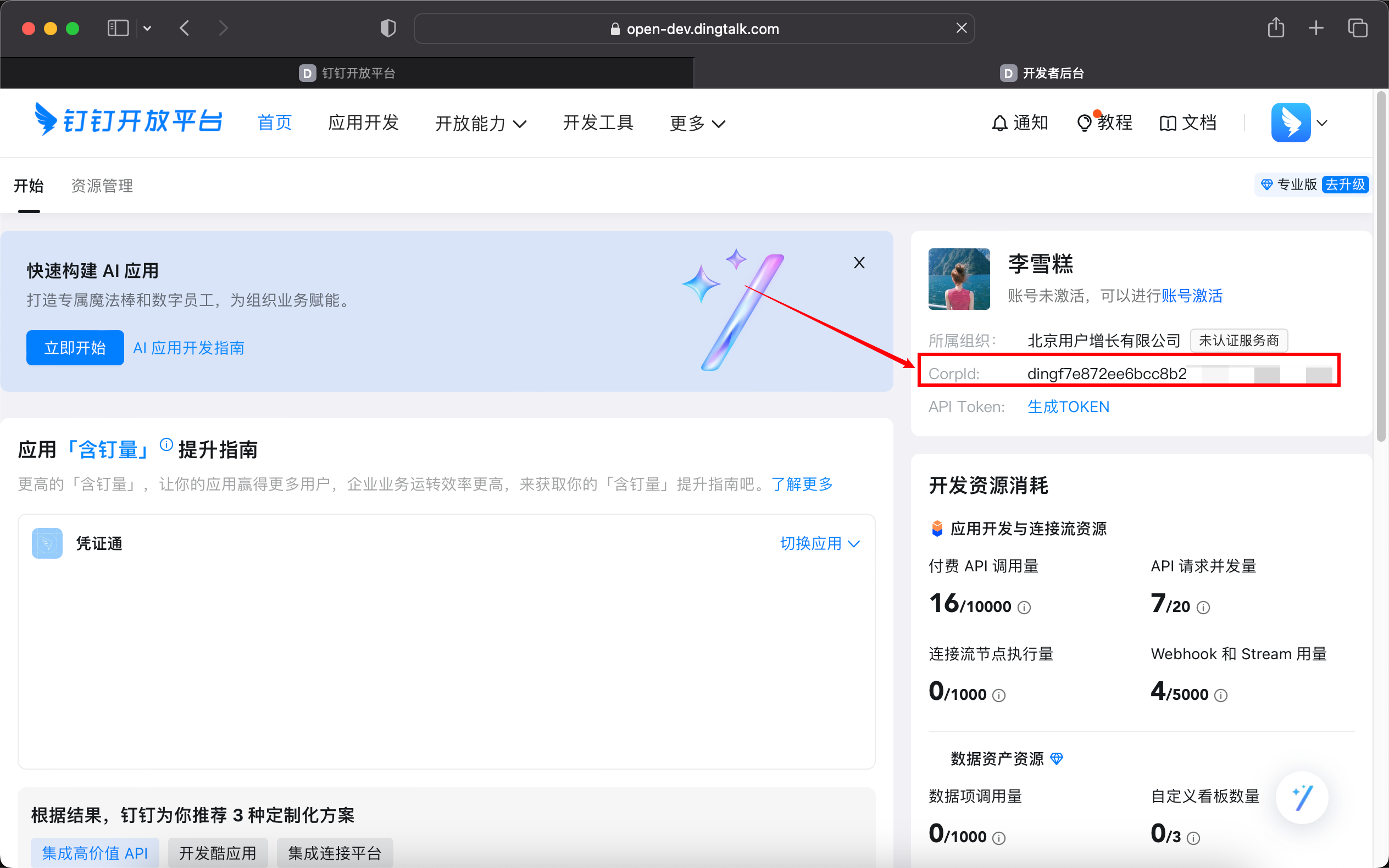
Task: Toggle the Safari sidebar icon
Action: point(118,28)
